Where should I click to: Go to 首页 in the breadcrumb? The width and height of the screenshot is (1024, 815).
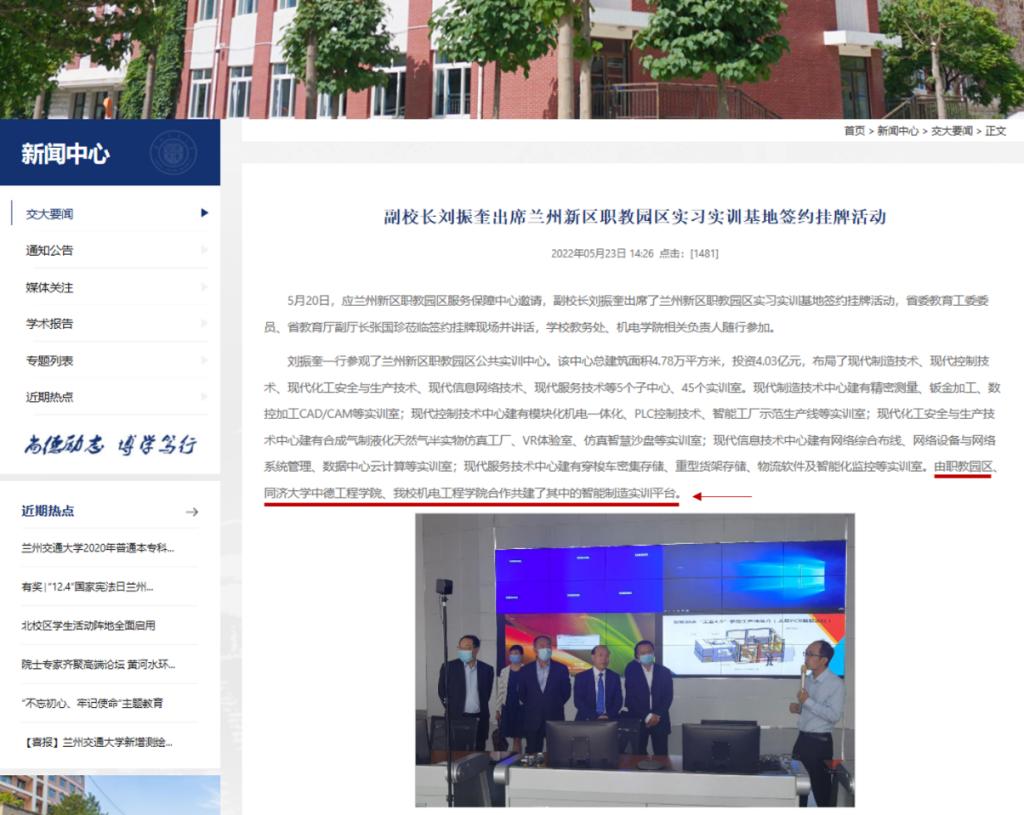click(x=854, y=131)
